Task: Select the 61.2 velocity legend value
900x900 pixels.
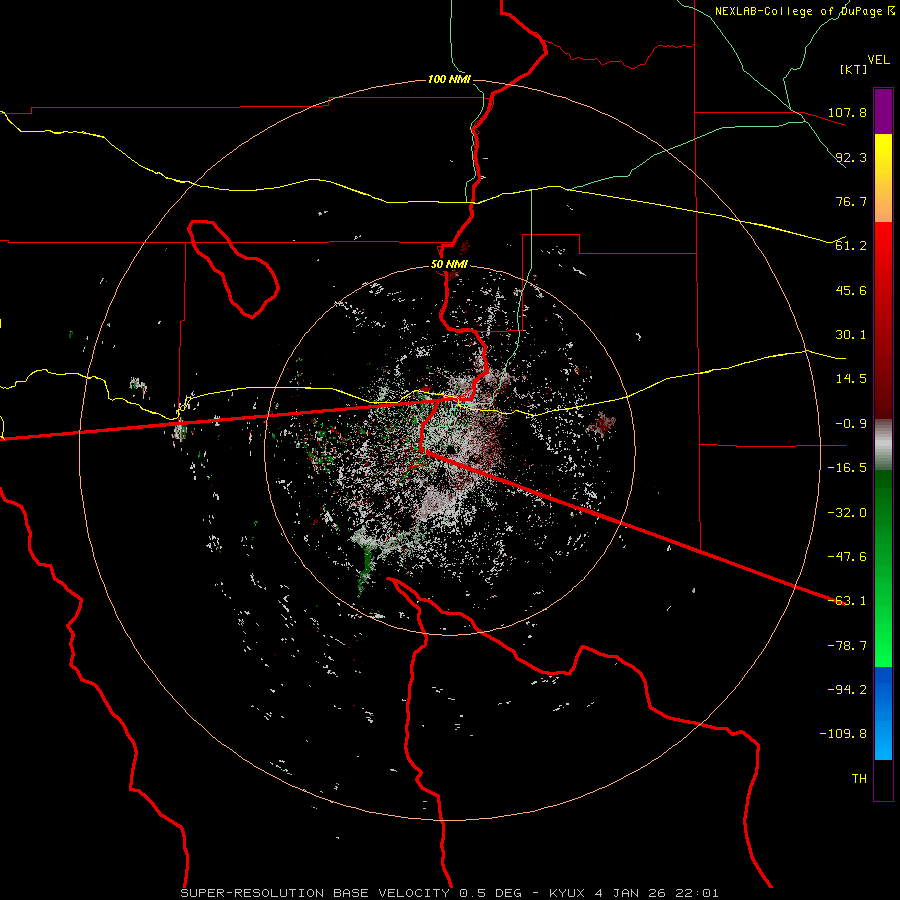Action: (x=851, y=246)
